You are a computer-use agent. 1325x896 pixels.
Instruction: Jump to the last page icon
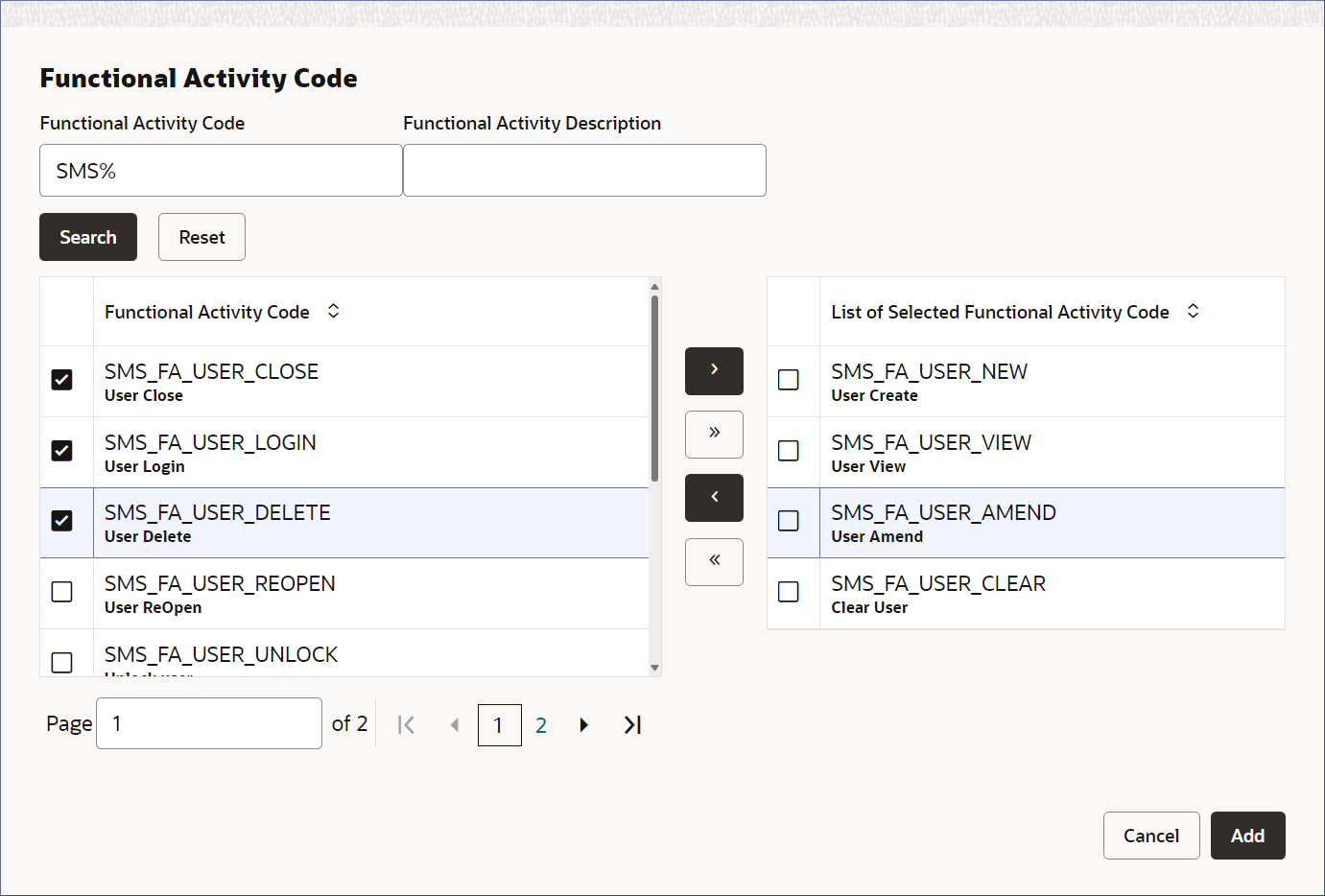(x=632, y=725)
